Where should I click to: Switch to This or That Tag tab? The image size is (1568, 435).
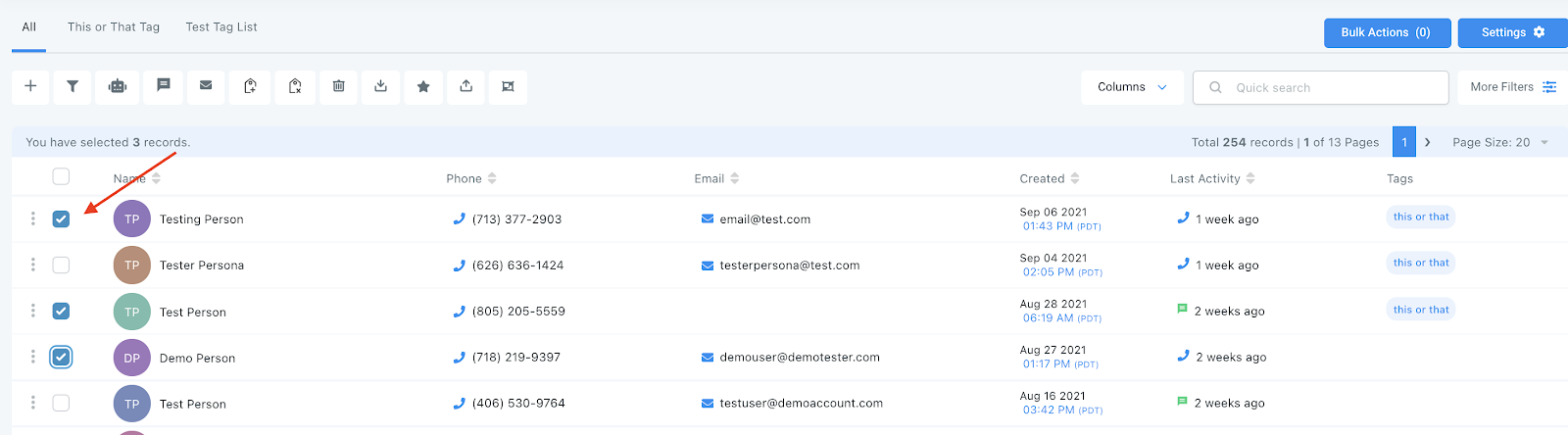coord(114,27)
